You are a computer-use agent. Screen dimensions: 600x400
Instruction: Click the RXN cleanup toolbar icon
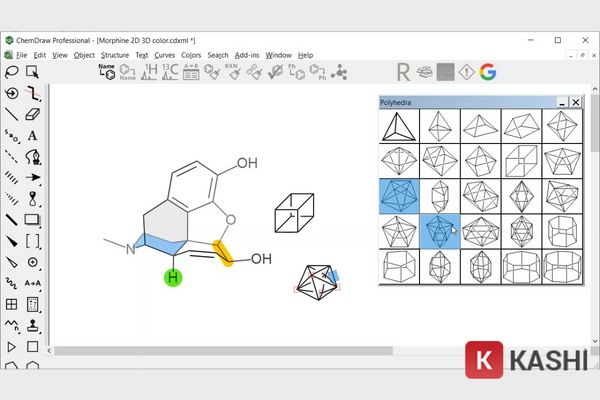point(233,72)
